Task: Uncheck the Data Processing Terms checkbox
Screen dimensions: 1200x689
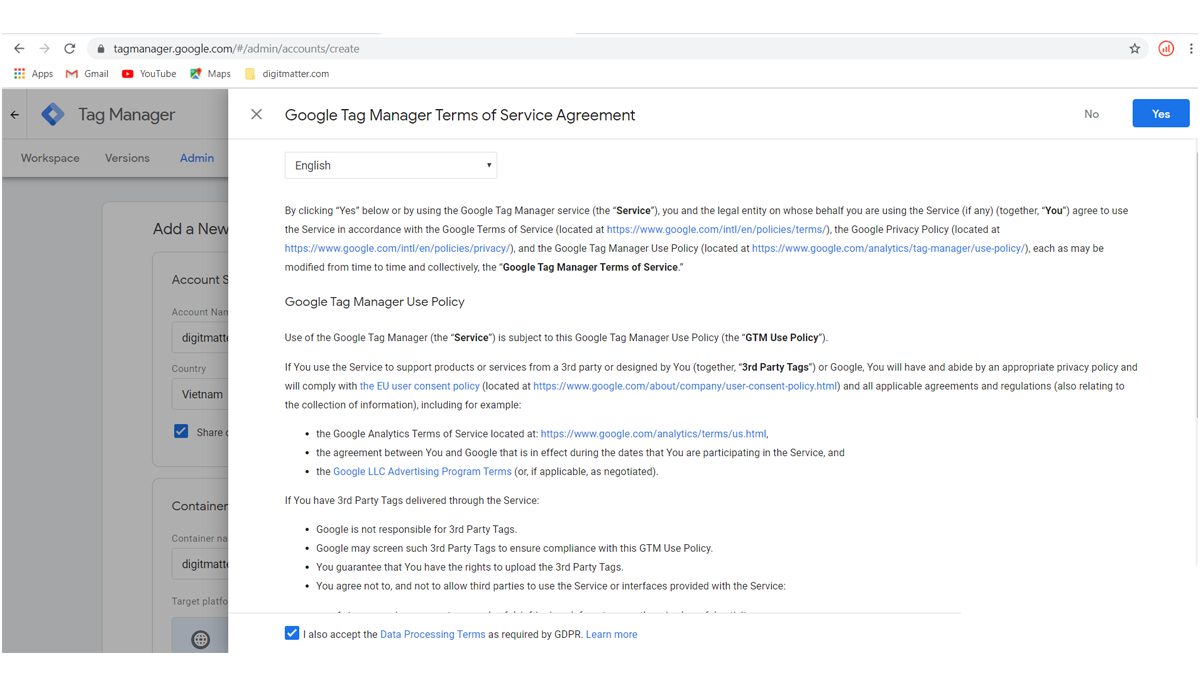Action: [292, 633]
